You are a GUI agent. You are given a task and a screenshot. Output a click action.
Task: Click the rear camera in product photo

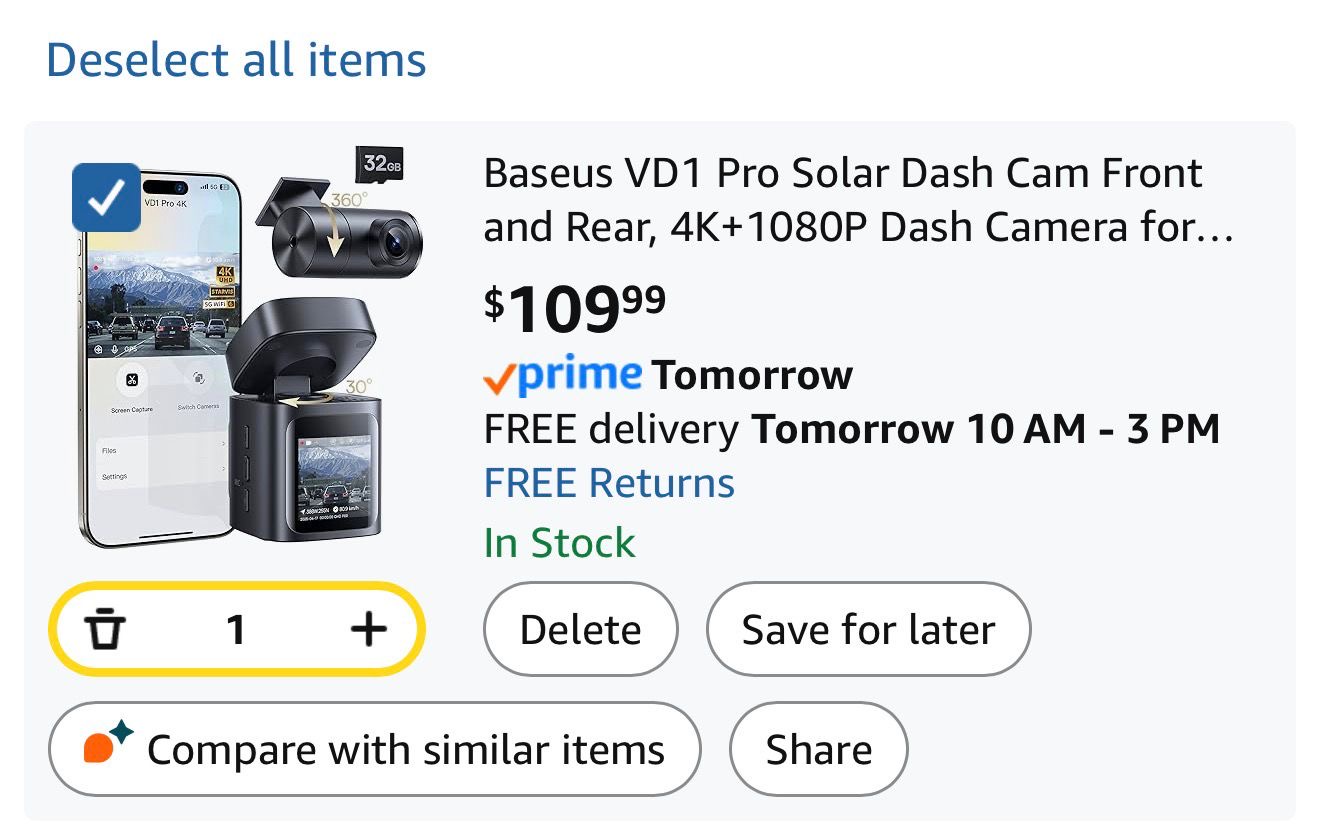(x=345, y=233)
